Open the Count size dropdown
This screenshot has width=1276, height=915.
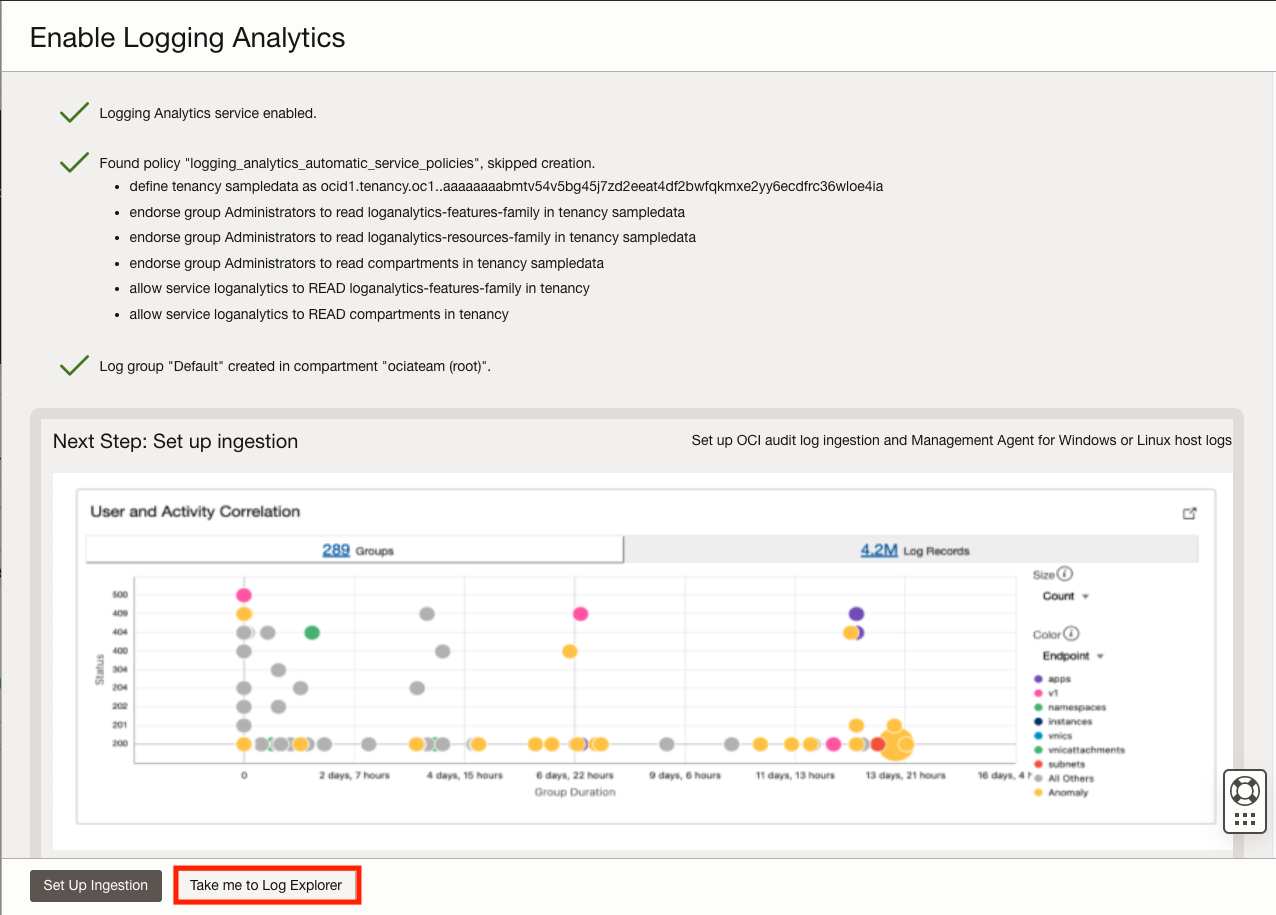pos(1062,595)
